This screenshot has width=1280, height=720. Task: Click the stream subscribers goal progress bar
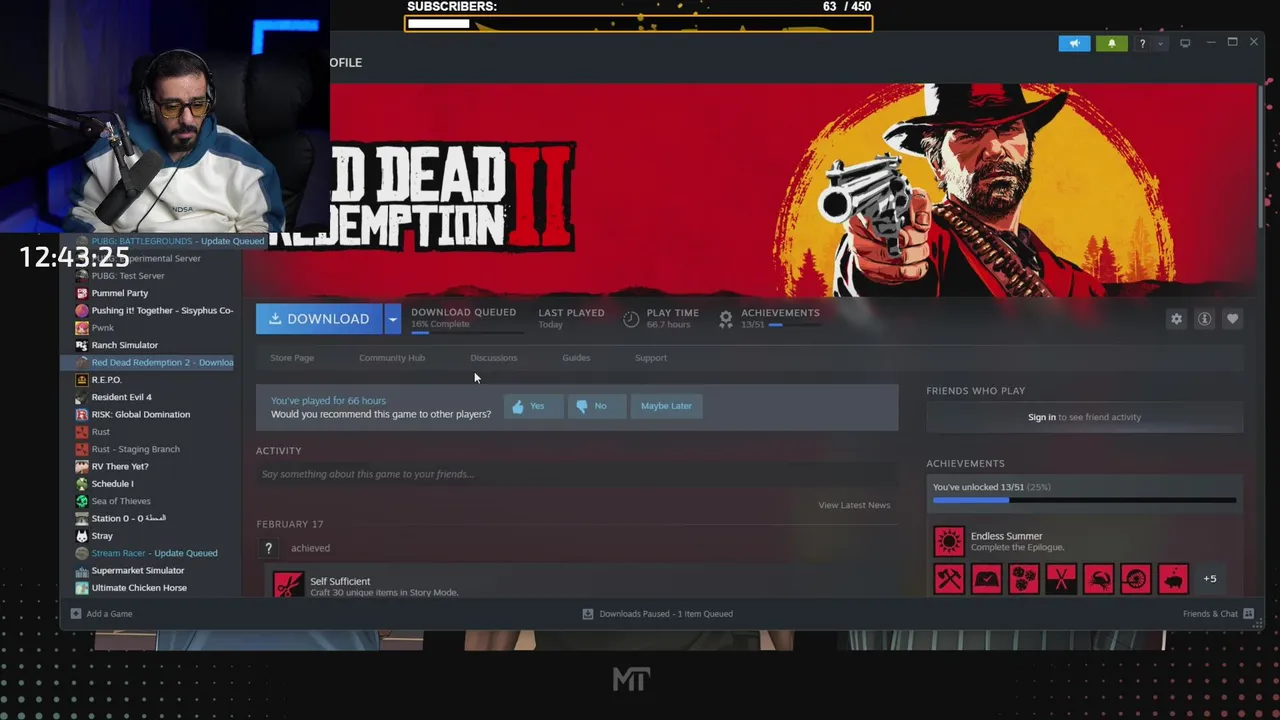click(x=638, y=24)
